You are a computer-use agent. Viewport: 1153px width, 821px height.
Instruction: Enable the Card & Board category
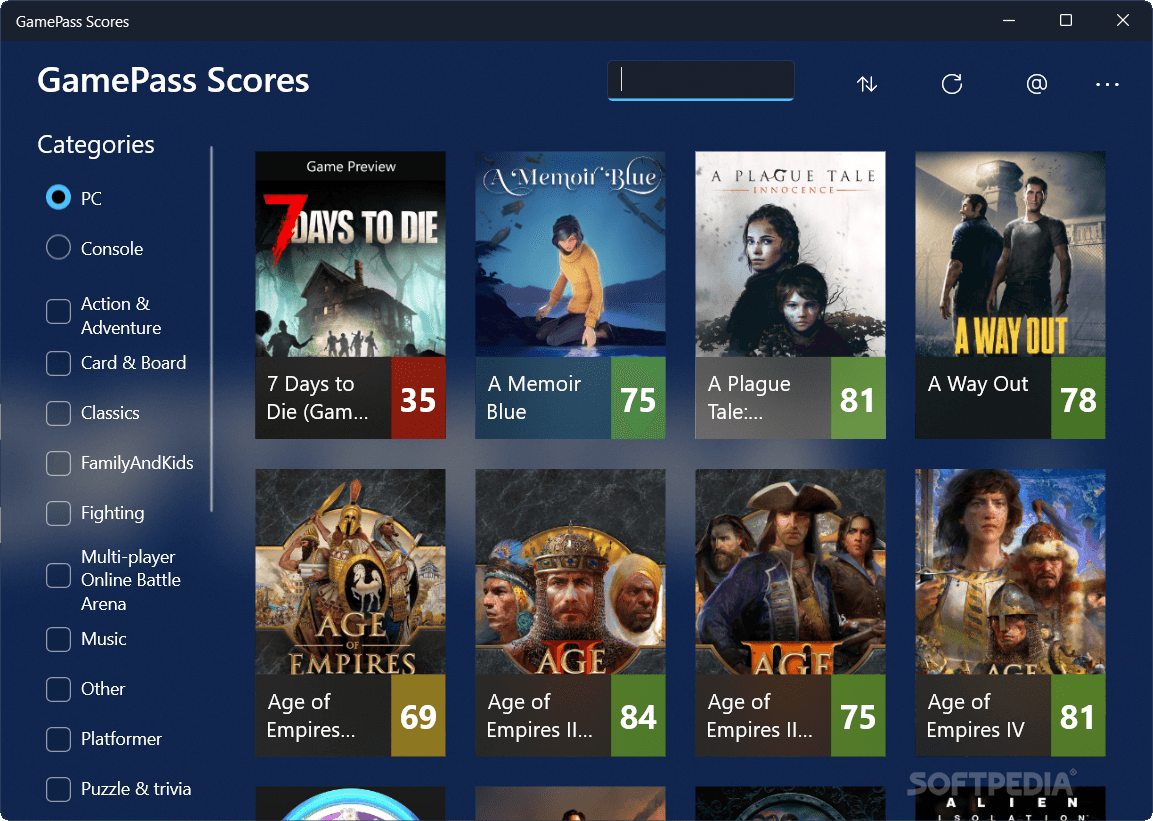58,362
